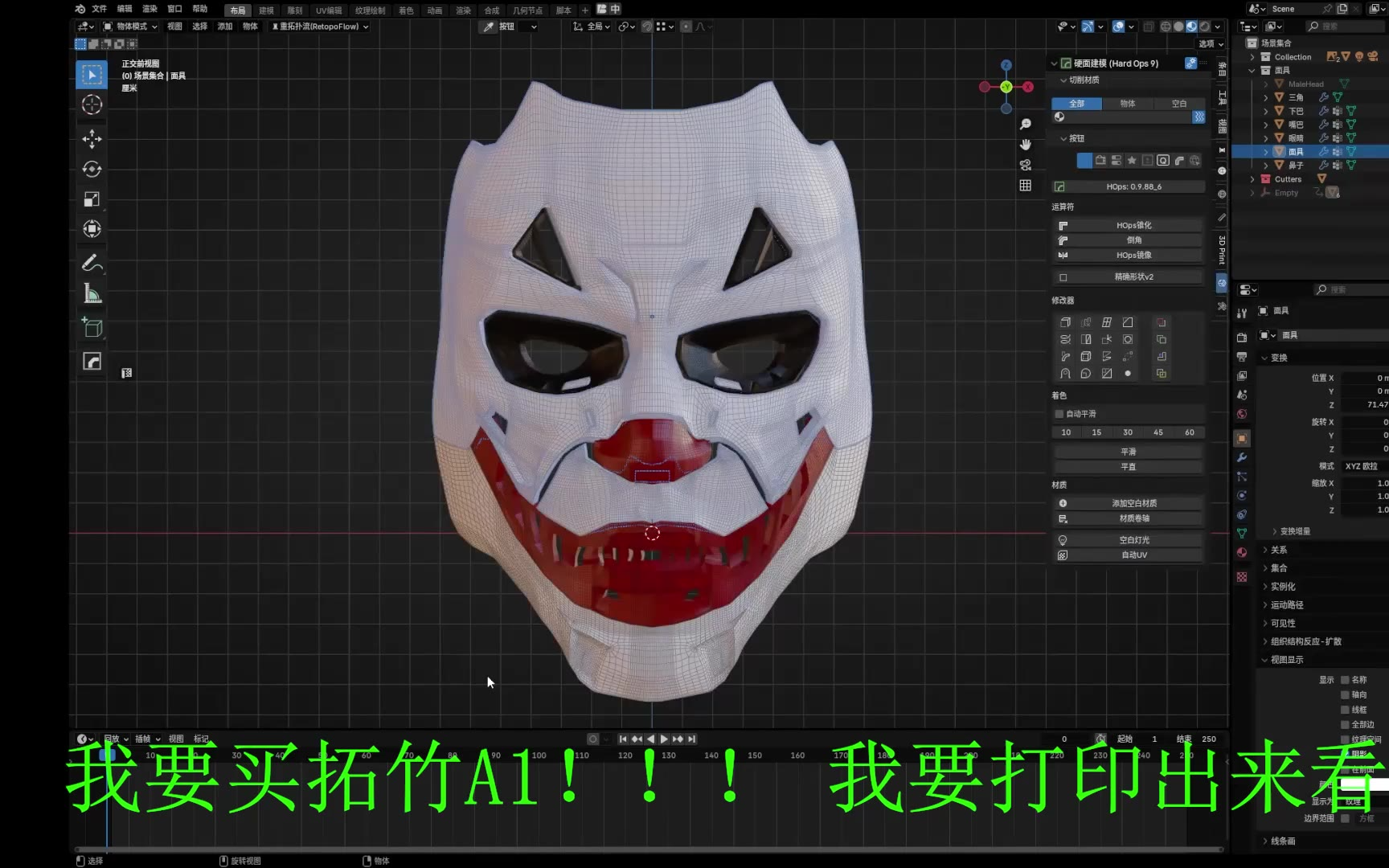Select the 鼻子 object in outliner
1389x868 pixels.
tap(1296, 166)
